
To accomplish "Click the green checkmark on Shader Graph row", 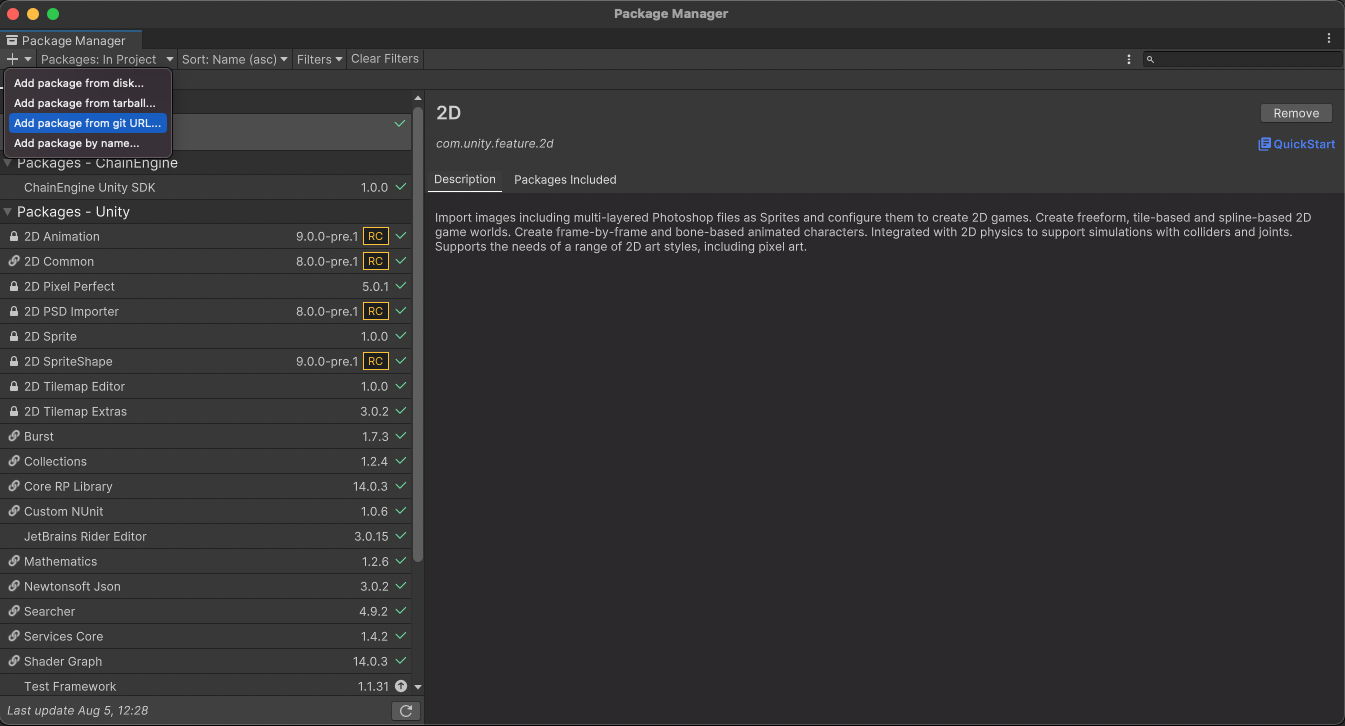I will pos(401,662).
